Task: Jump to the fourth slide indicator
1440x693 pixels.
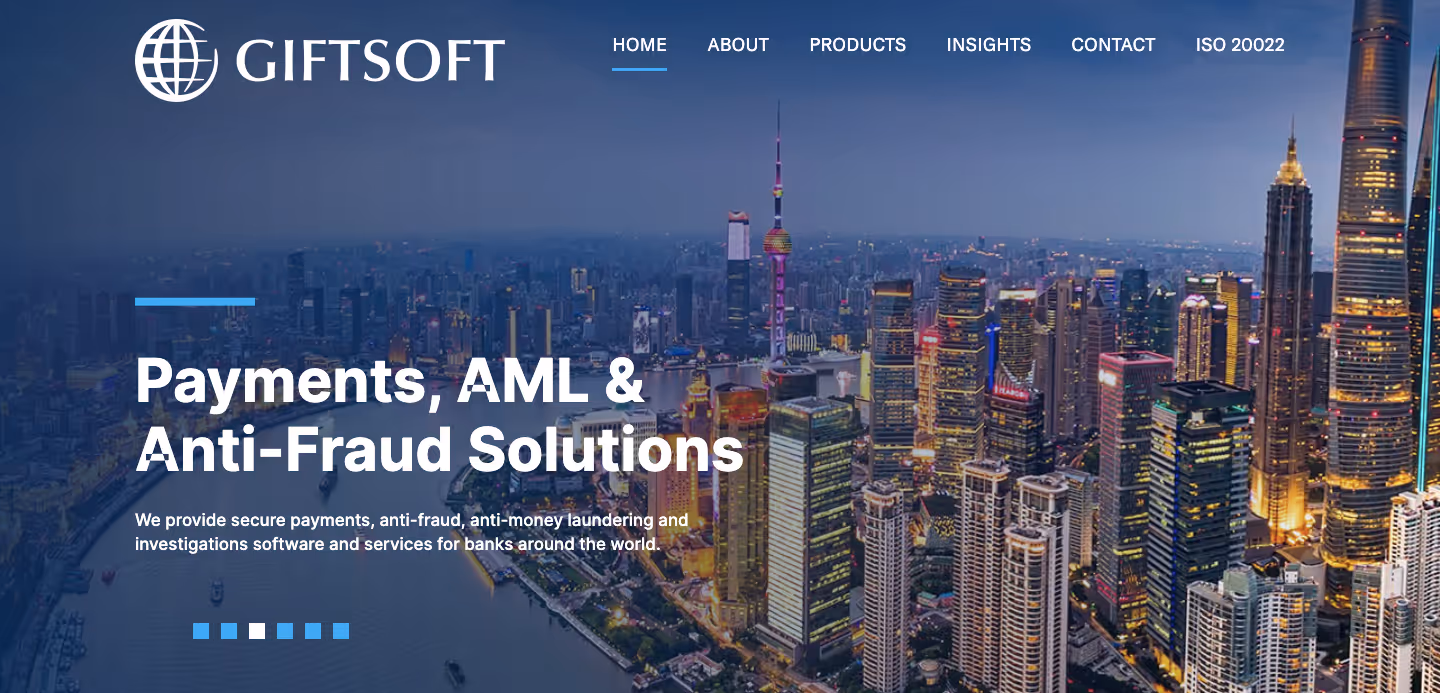Action: click(x=285, y=631)
